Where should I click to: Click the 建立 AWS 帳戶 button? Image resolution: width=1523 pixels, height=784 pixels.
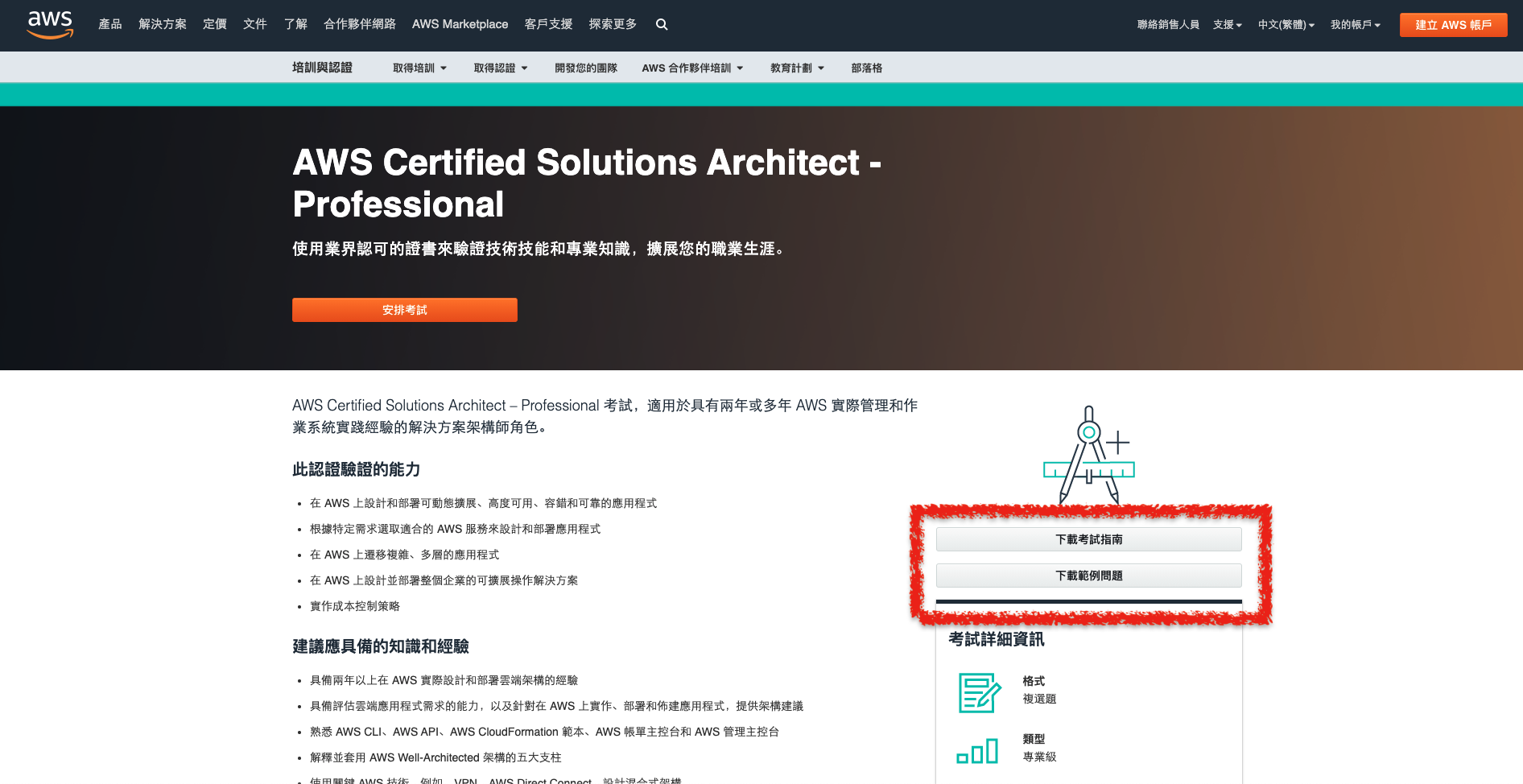point(1453,24)
